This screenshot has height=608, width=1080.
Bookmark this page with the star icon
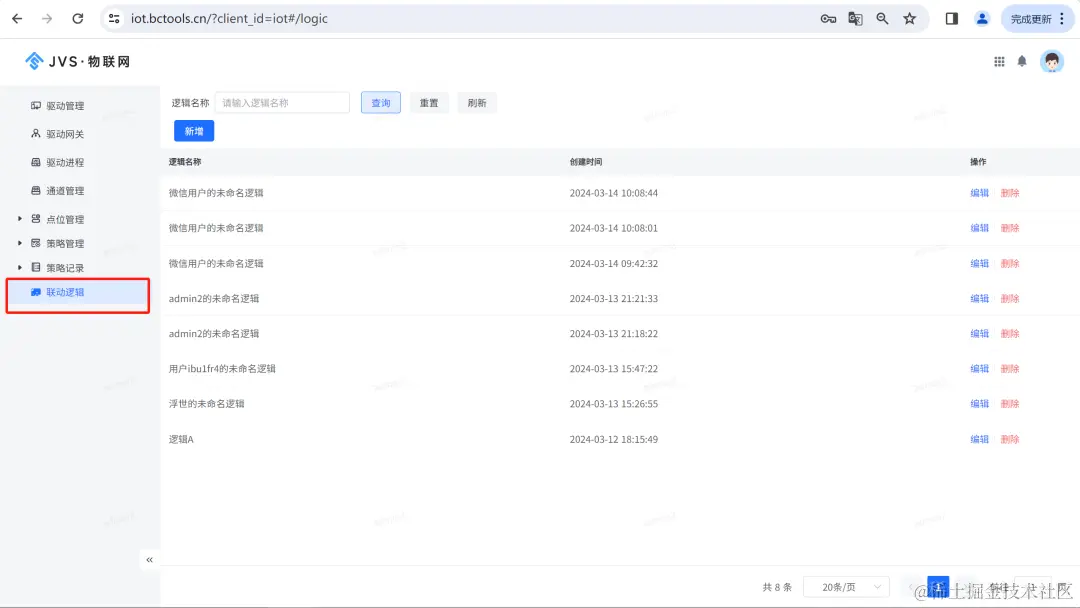910,19
